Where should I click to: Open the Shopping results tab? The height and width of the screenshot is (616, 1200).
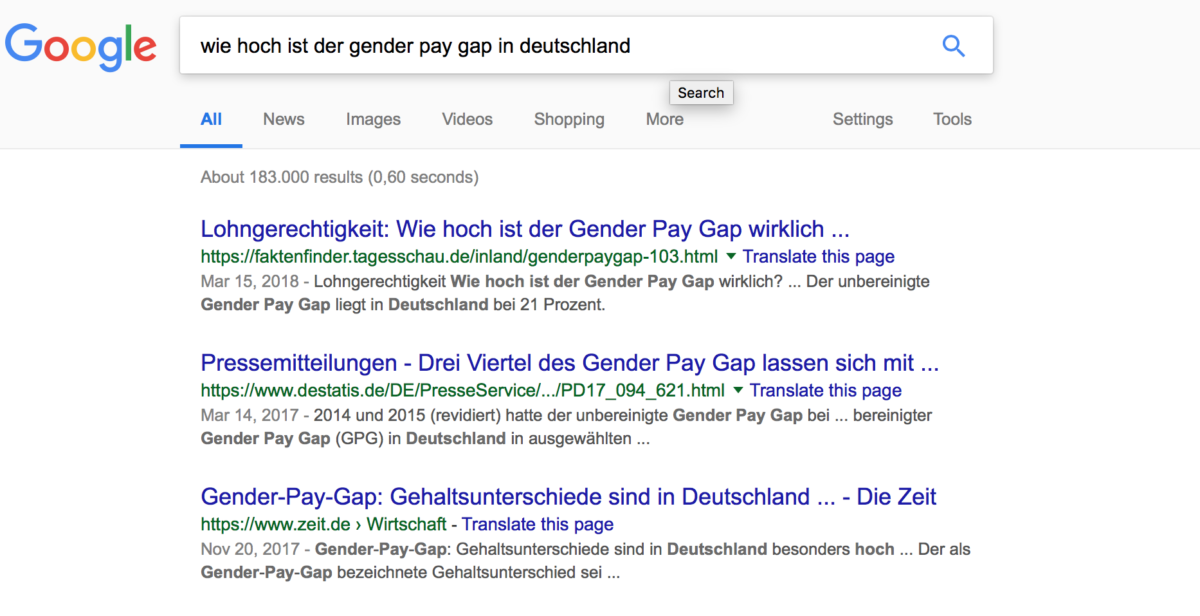pyautogui.click(x=569, y=119)
